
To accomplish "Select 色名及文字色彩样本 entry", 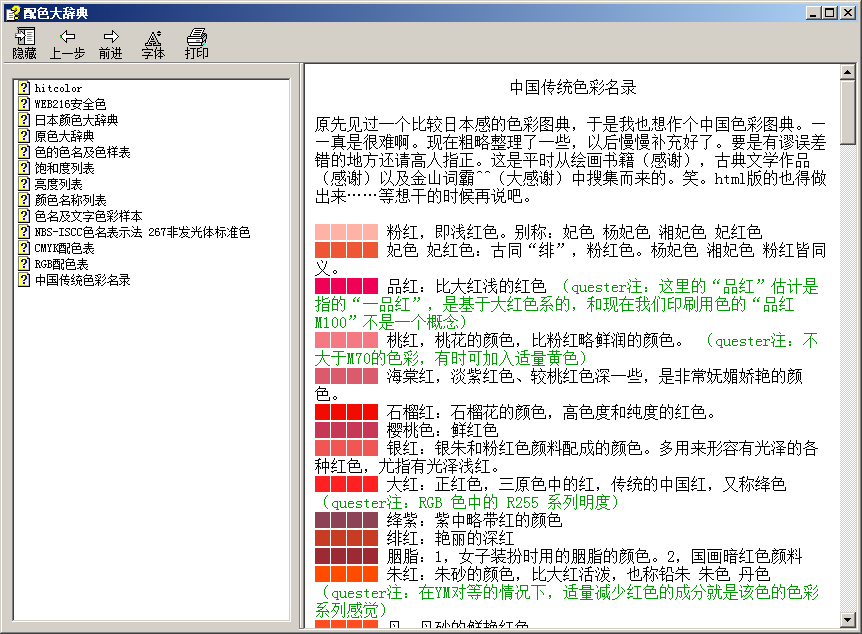I will click(x=88, y=216).
